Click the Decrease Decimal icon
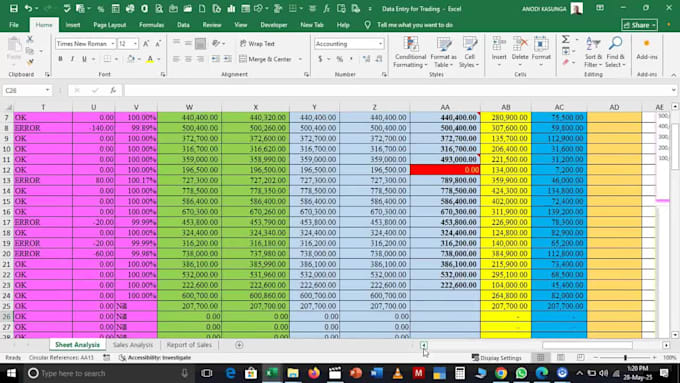680x383 pixels. click(x=379, y=59)
